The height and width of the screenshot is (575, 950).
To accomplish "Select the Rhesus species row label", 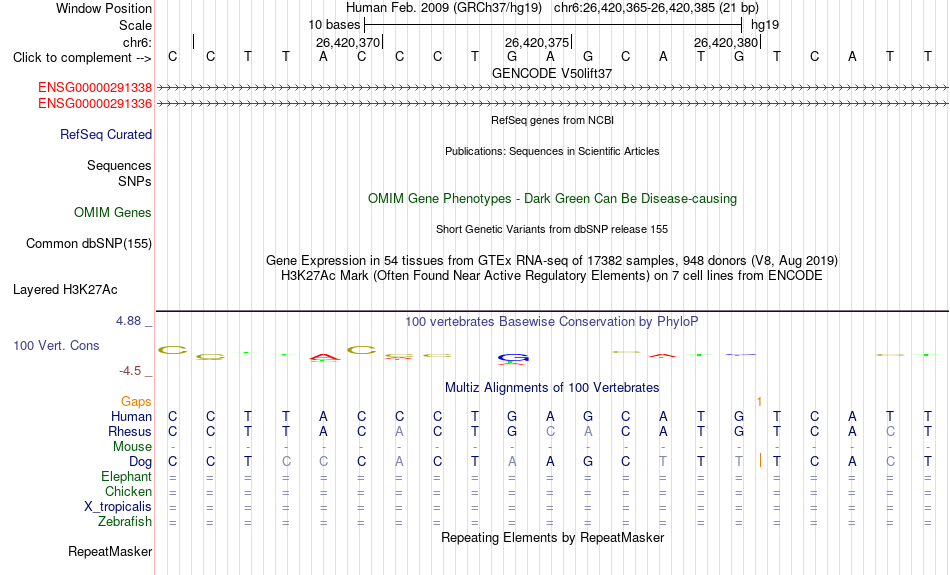I will point(130,431).
